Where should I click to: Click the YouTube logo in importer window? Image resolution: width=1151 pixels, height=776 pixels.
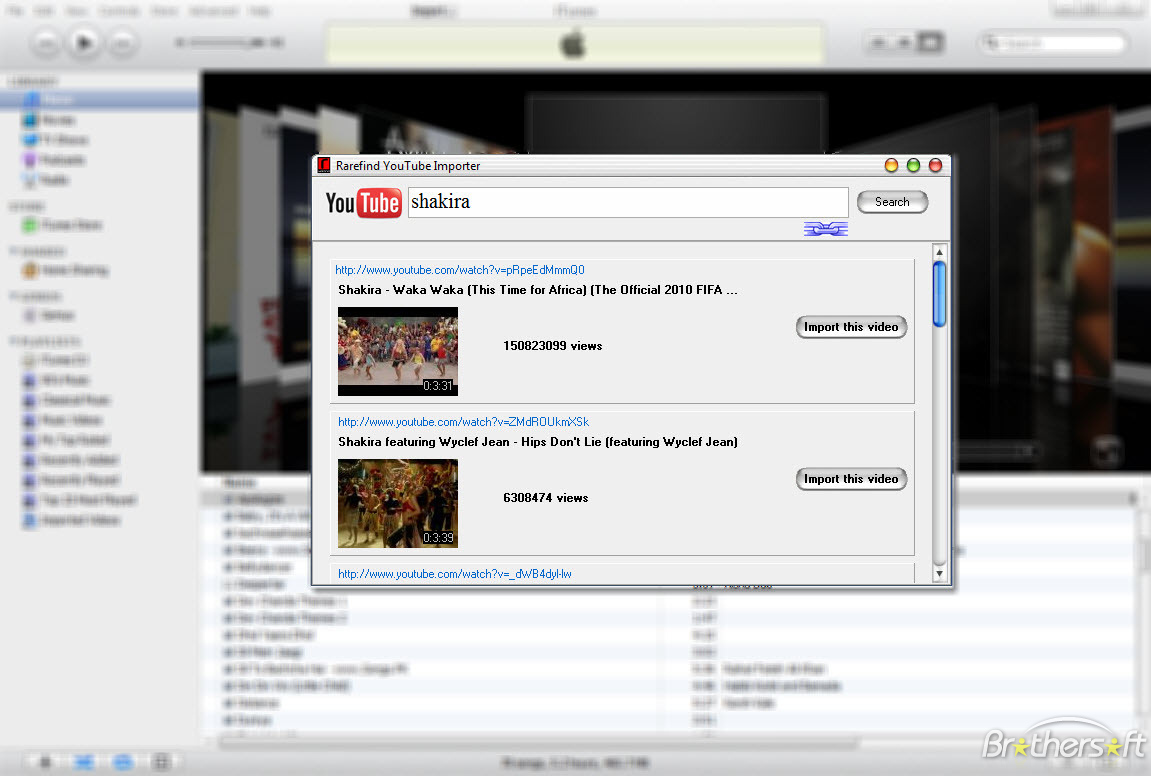[363, 203]
